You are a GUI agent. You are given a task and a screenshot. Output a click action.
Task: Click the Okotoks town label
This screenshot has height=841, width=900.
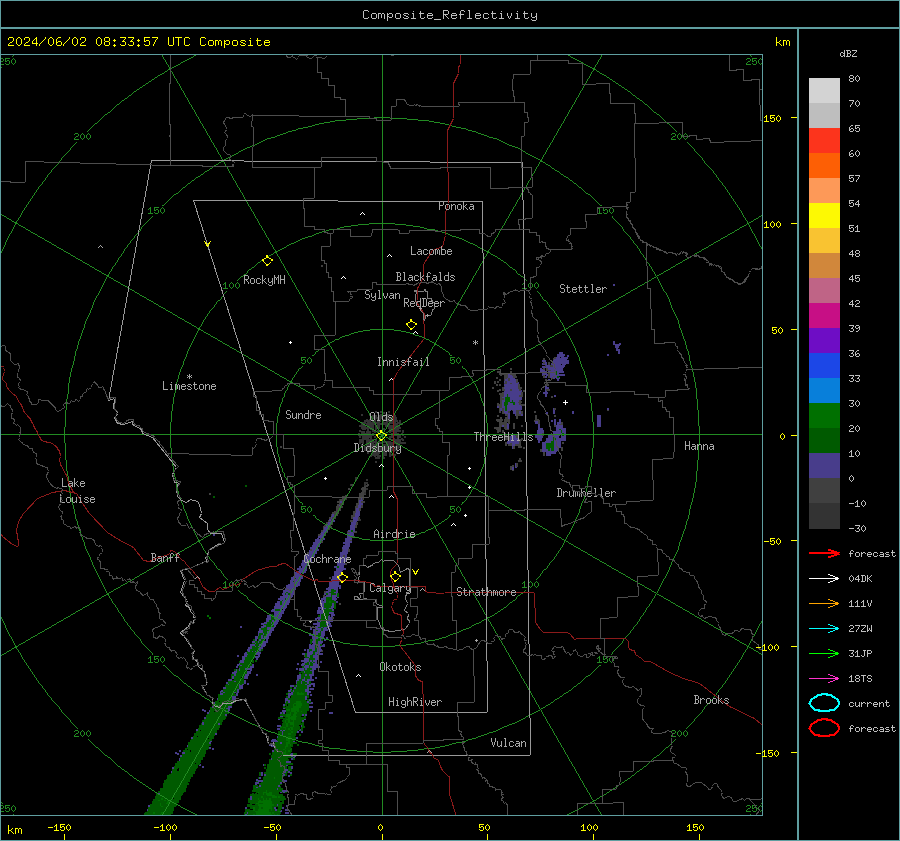click(400, 667)
